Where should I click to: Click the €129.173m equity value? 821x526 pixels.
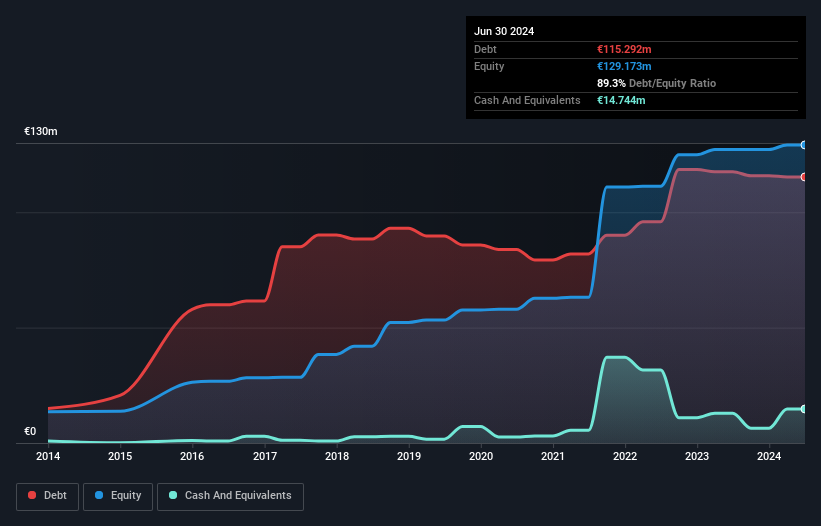(x=624, y=66)
